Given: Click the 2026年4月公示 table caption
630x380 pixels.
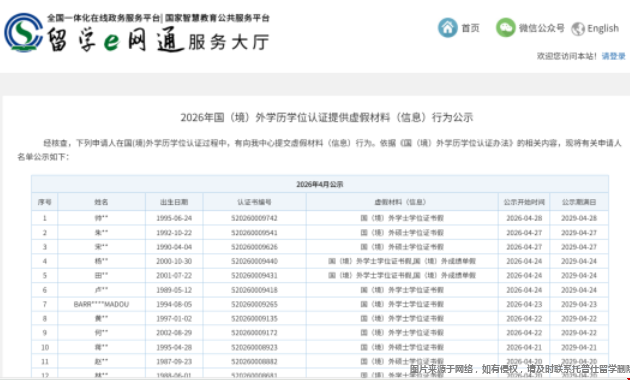Looking at the screenshot, I should pos(320,184).
